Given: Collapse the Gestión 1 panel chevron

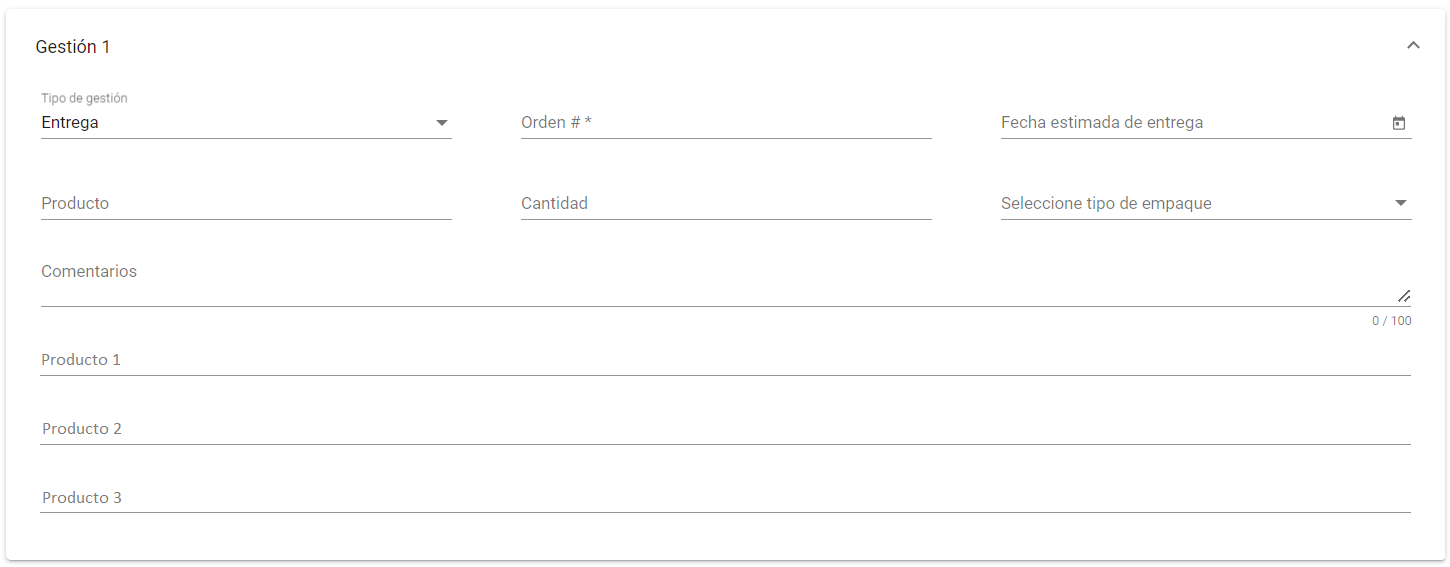Looking at the screenshot, I should [1413, 45].
